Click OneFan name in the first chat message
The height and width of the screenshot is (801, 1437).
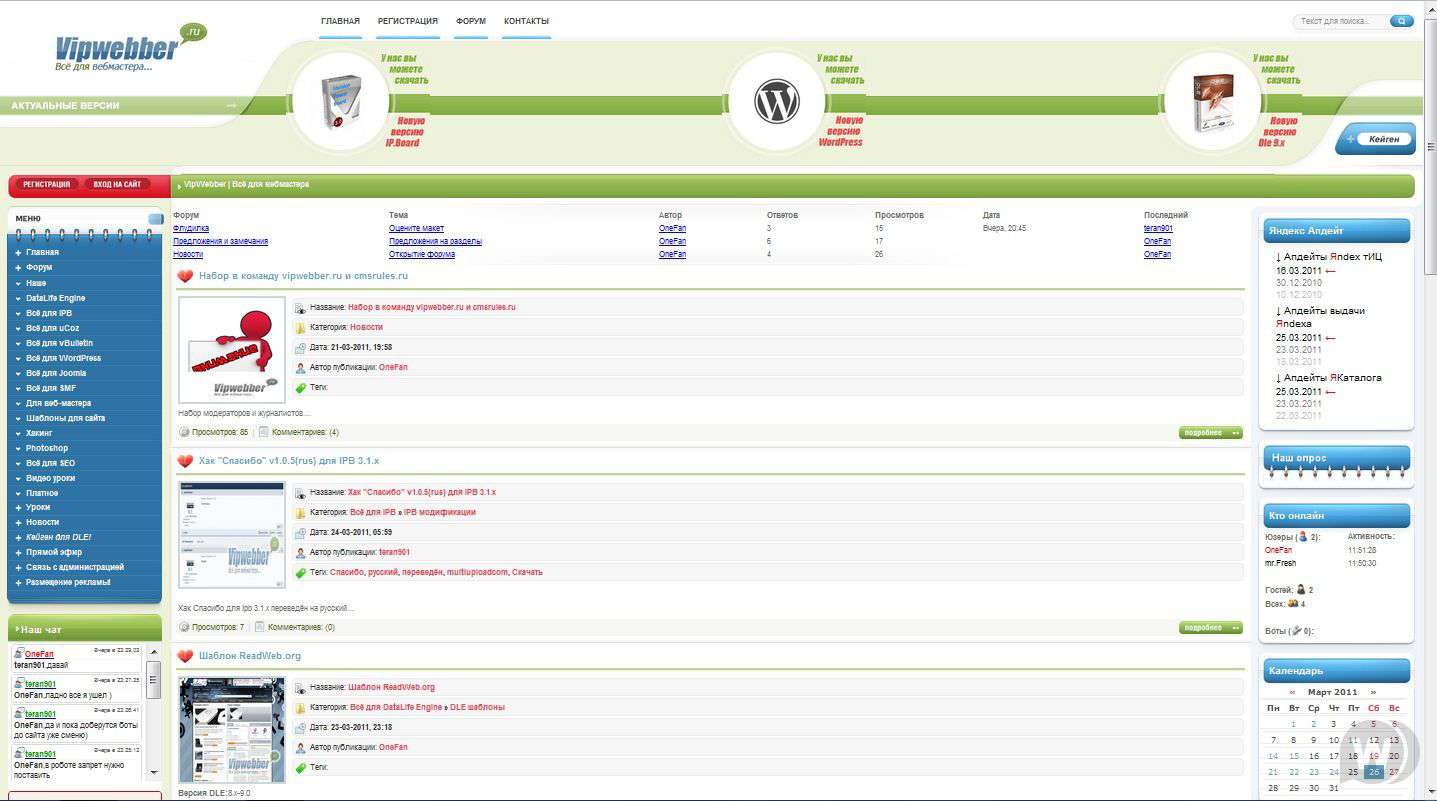click(x=39, y=654)
